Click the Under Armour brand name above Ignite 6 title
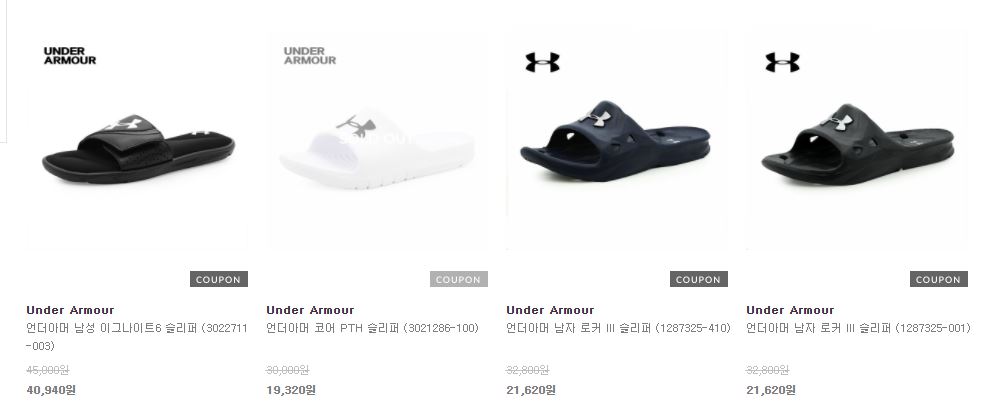The image size is (981, 403). click(70, 310)
